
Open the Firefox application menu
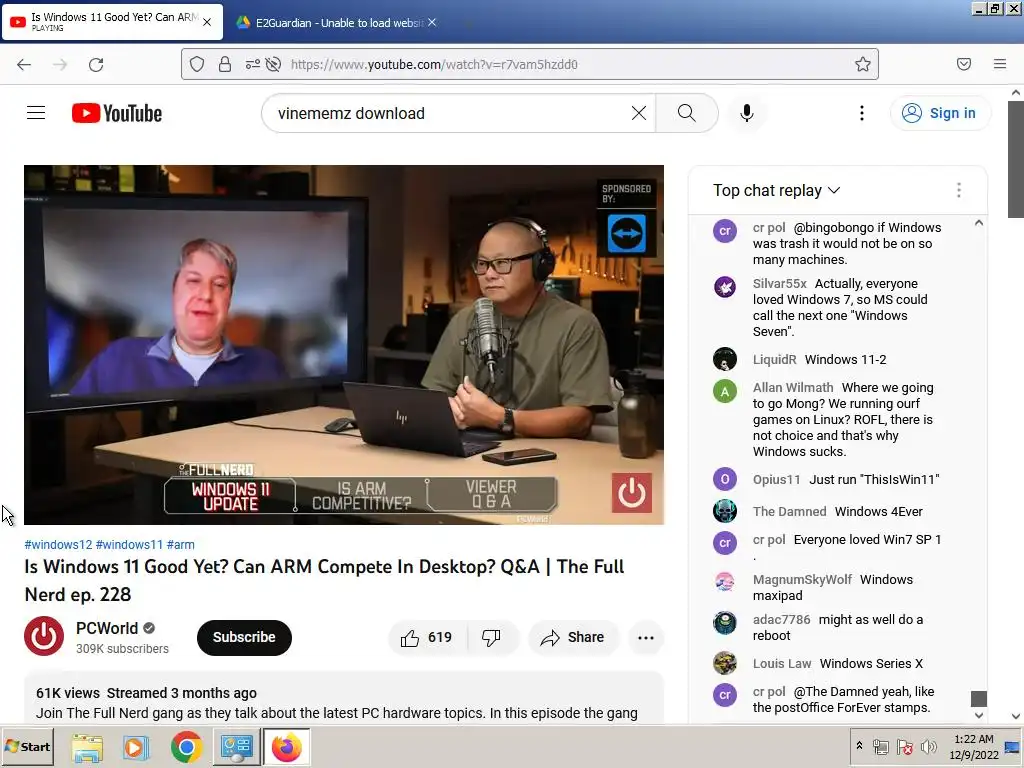(999, 64)
